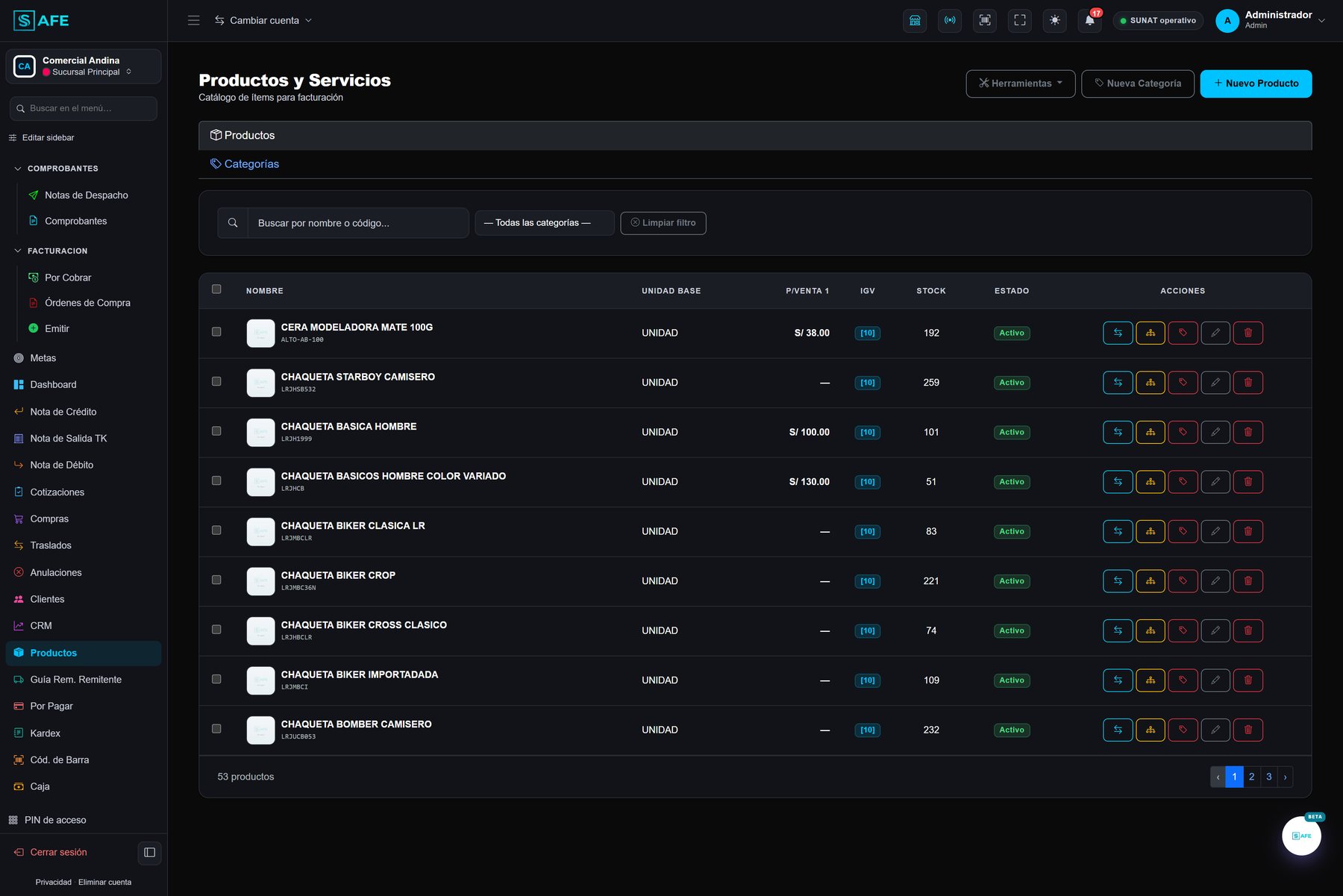Click the Nuevo Producto button
Viewport: 1343px width, 896px height.
(1256, 84)
